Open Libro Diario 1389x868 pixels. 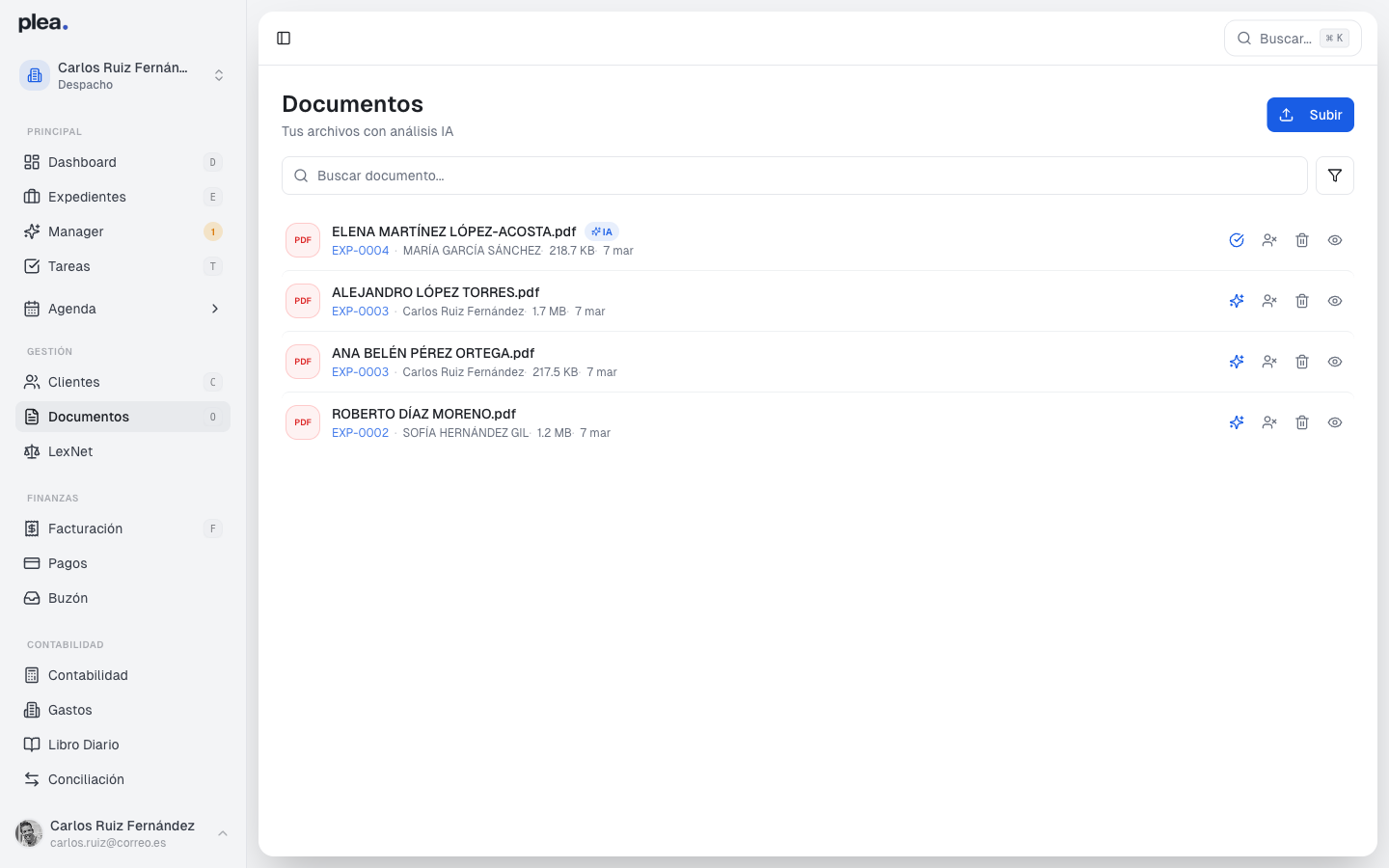tap(123, 745)
